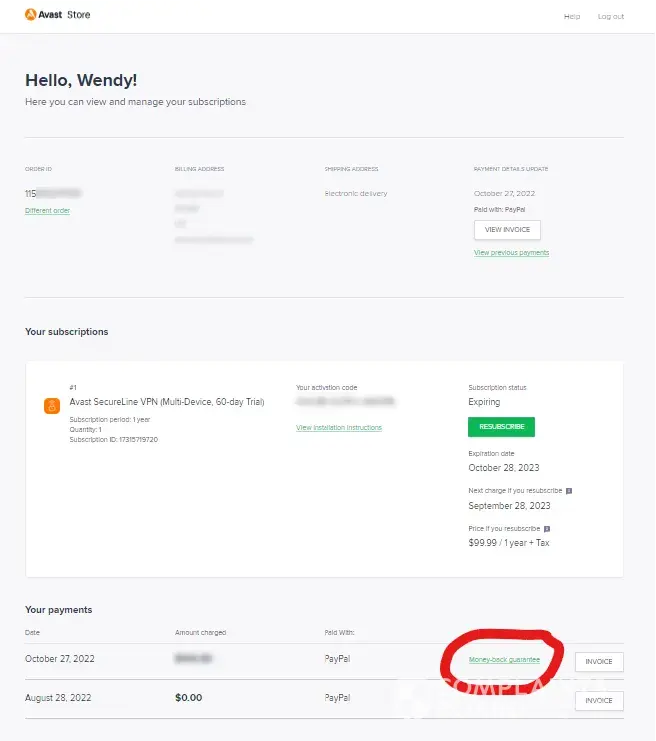
Task: Click the blurred activation code
Action: tap(345, 402)
